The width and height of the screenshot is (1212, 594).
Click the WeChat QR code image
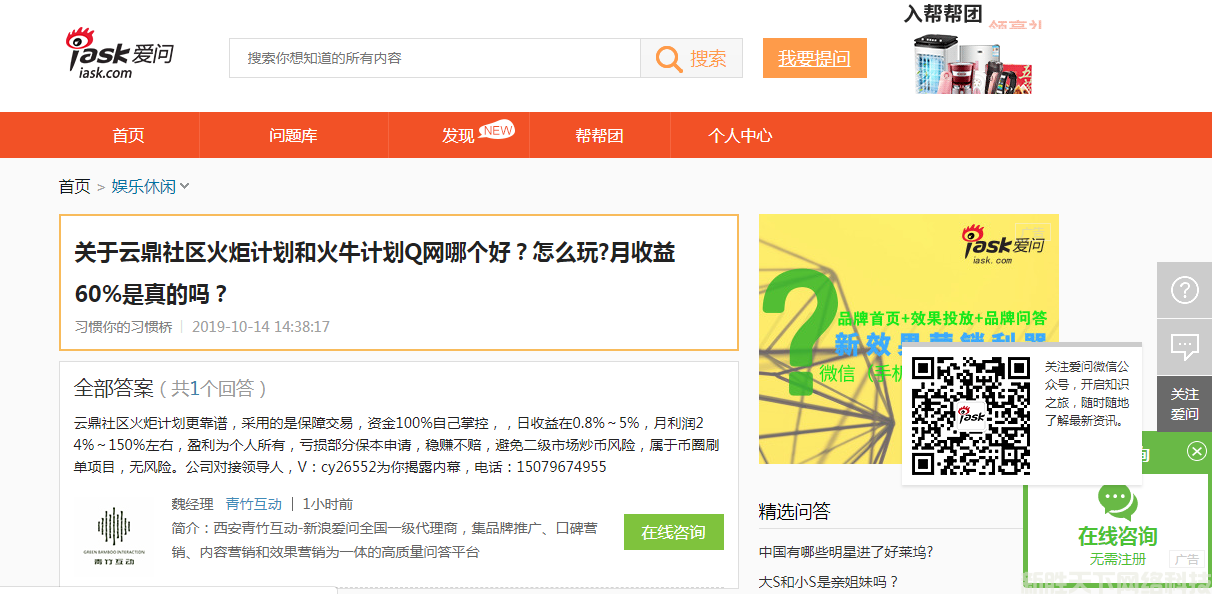[971, 415]
